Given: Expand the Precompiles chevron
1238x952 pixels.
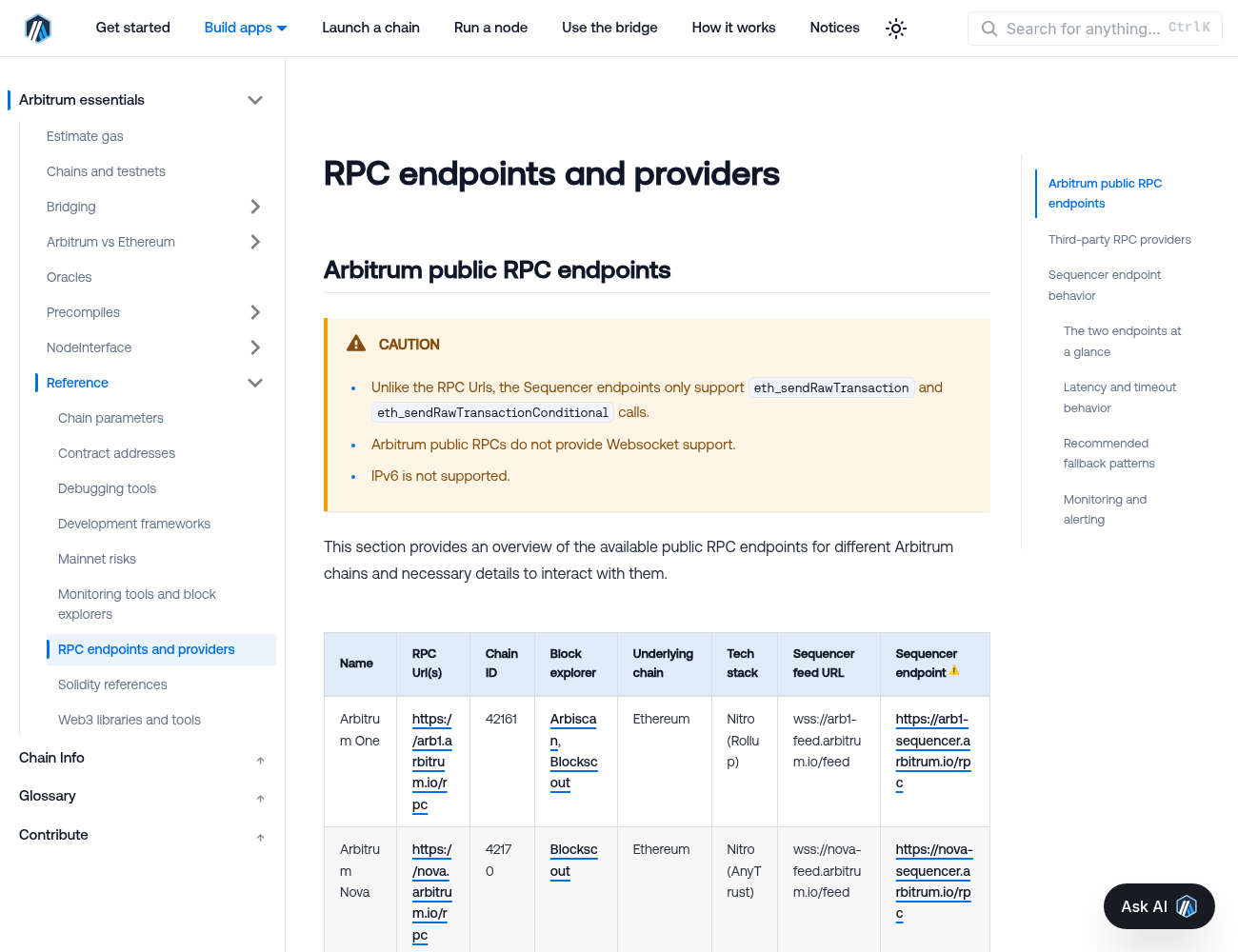Looking at the screenshot, I should tap(255, 312).
